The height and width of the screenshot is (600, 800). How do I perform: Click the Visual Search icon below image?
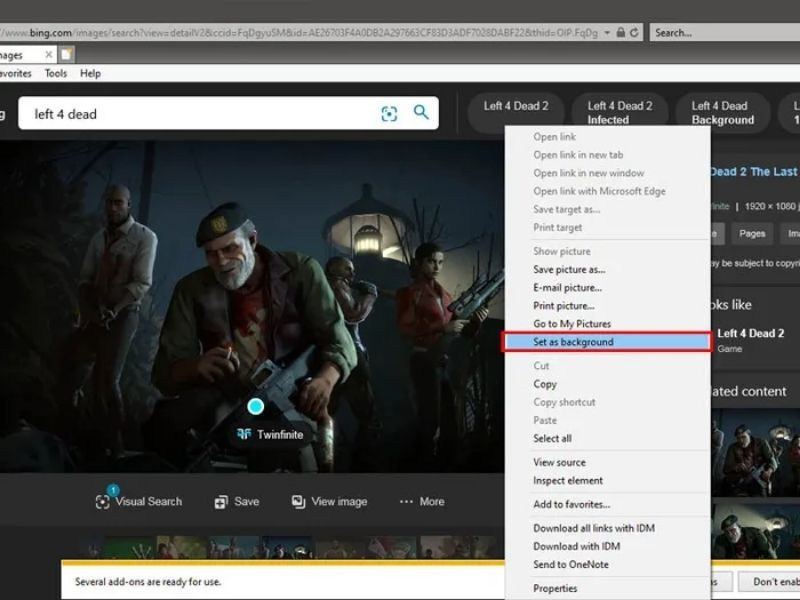(102, 502)
